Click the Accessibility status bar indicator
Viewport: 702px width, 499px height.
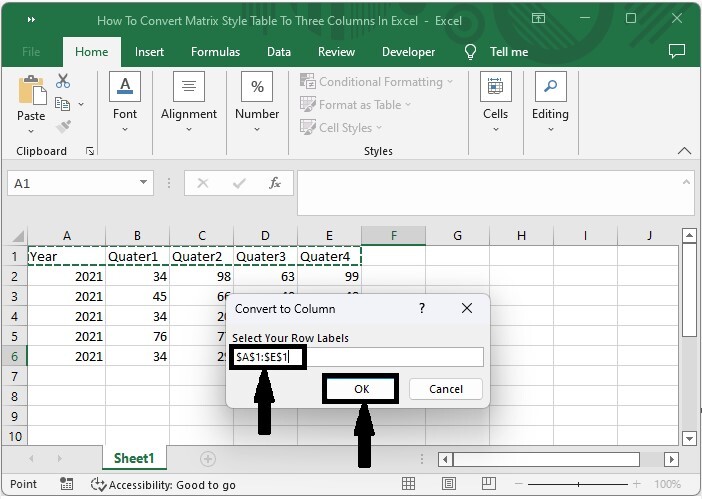(x=163, y=484)
